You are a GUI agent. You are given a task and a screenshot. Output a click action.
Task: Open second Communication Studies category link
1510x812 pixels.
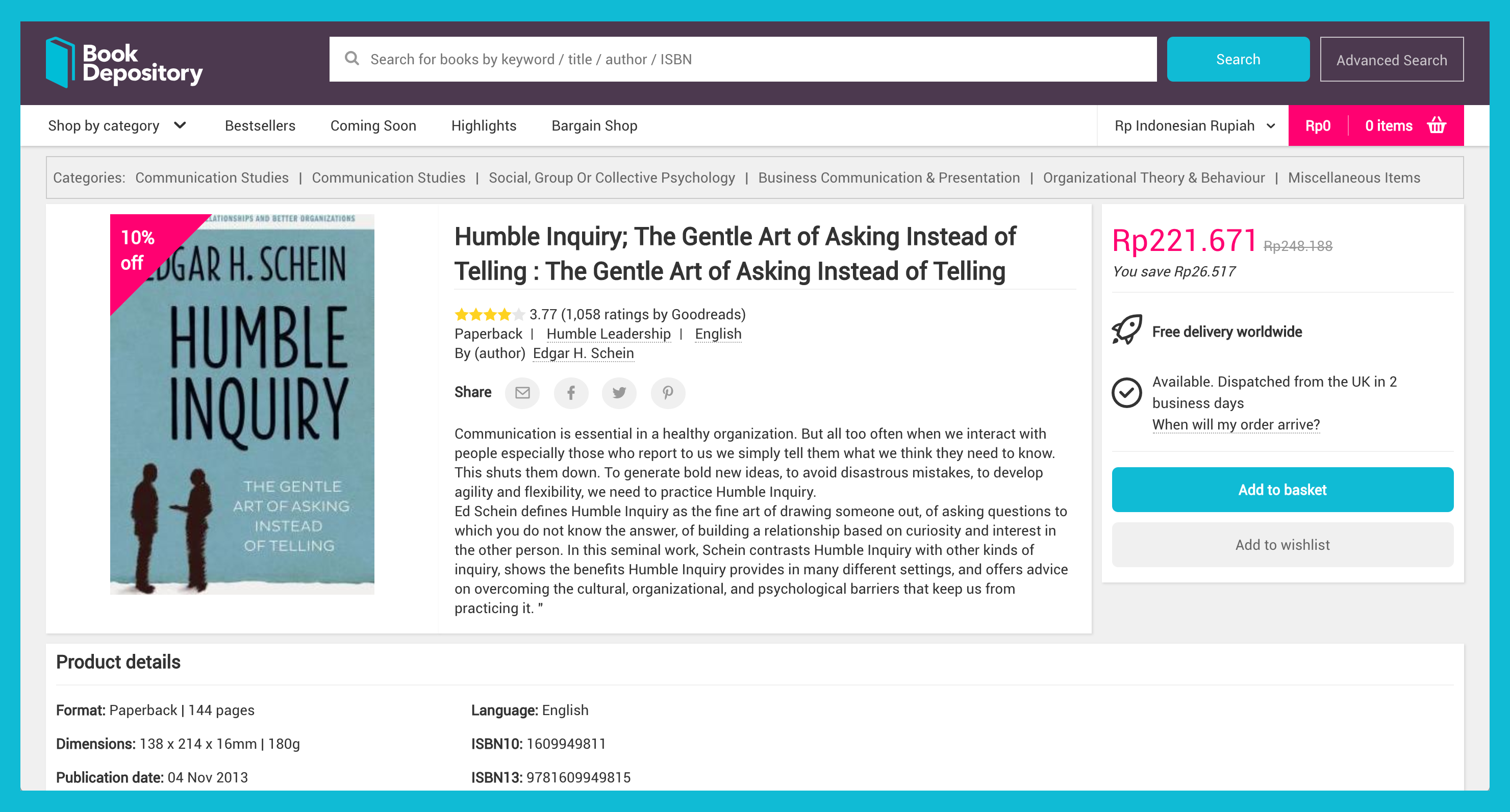click(x=389, y=177)
